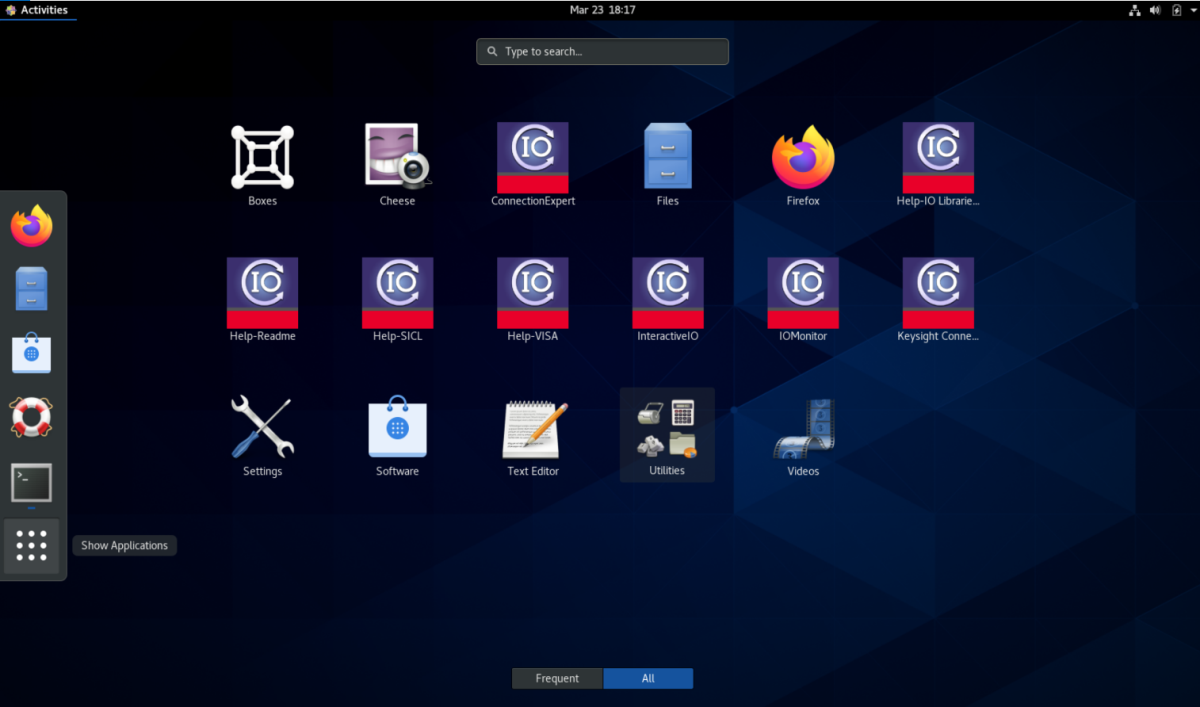Open the Boxes virtual machine app

[x=262, y=158]
